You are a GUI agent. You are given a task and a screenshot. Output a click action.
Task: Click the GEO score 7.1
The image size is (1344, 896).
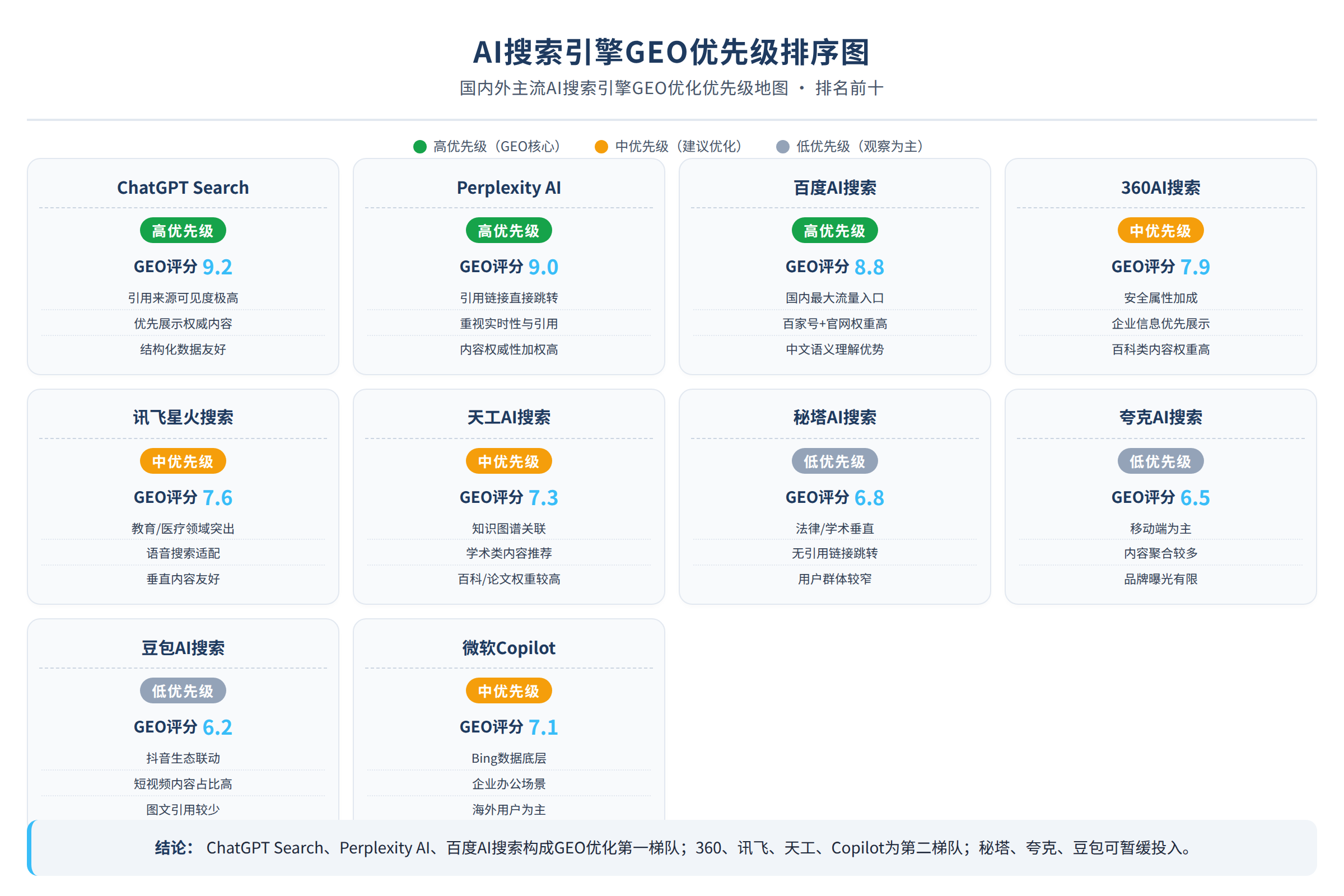[543, 727]
